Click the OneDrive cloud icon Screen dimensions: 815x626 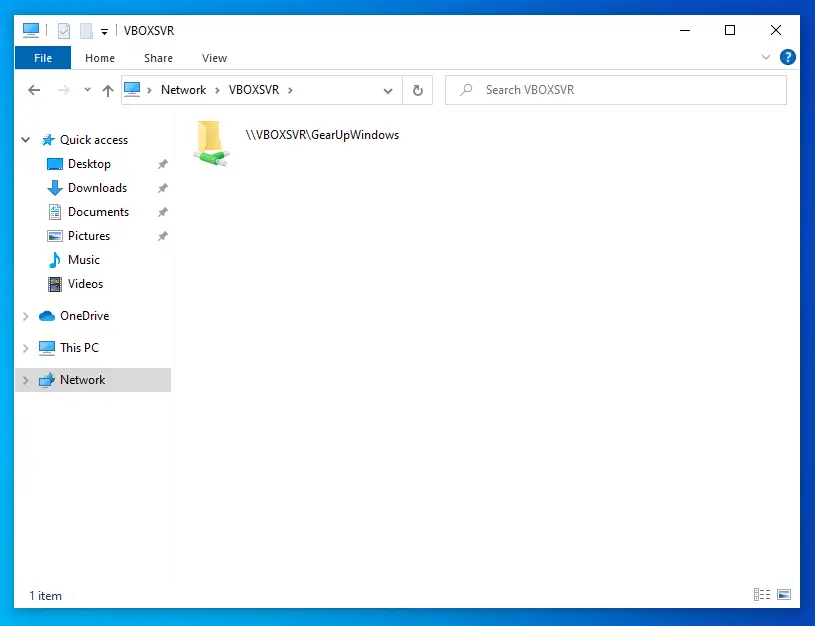tap(47, 316)
